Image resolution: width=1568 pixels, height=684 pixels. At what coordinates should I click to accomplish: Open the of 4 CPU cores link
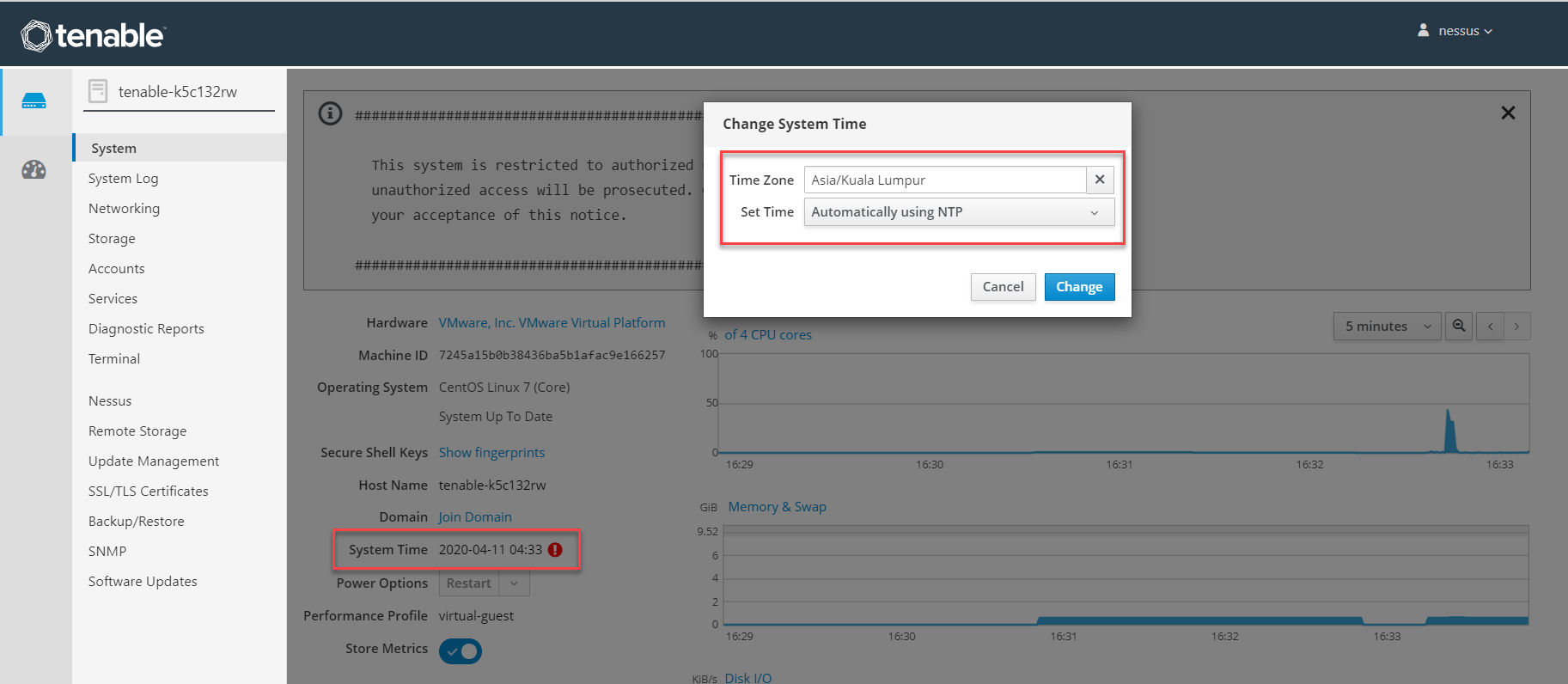[x=768, y=334]
